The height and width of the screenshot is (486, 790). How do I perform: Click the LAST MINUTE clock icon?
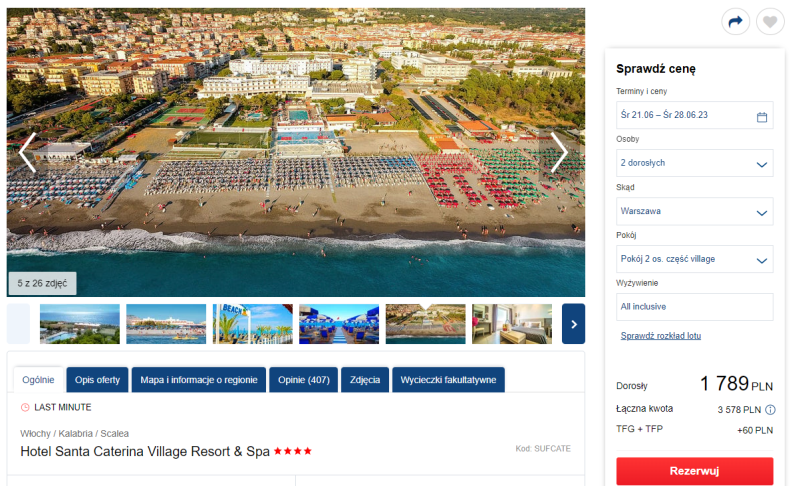25,407
